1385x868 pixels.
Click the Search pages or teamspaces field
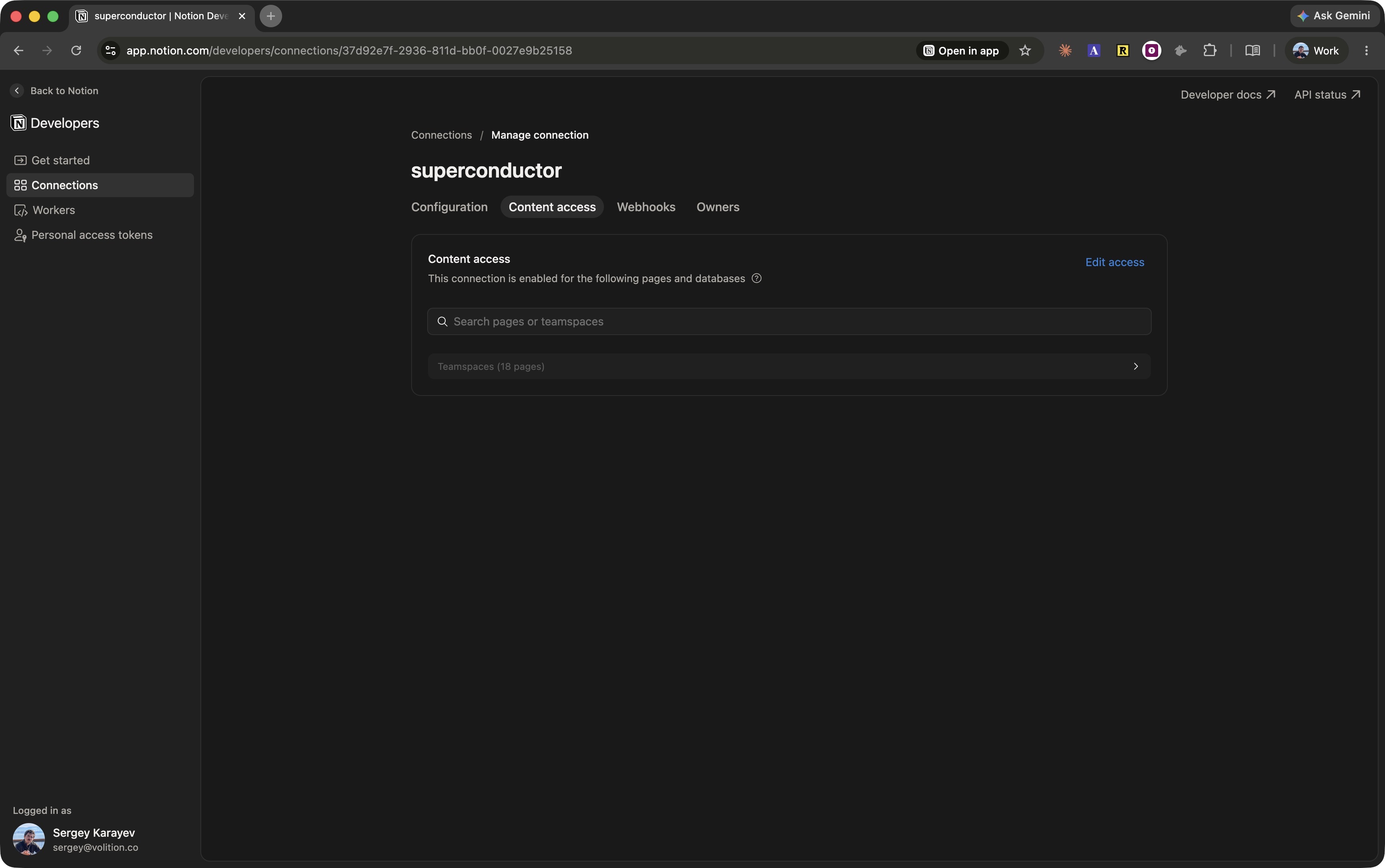click(789, 321)
